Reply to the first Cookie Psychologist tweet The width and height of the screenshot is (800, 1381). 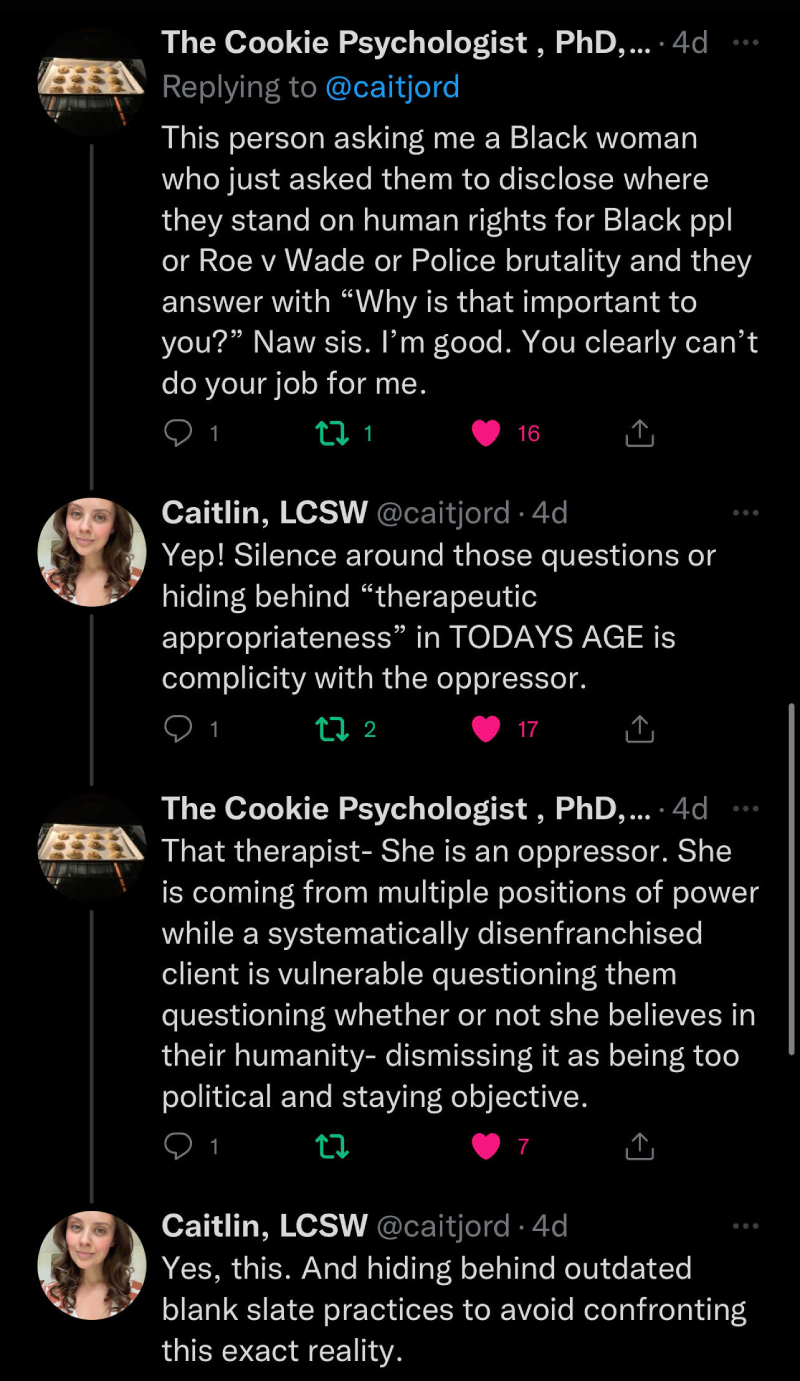pos(178,433)
